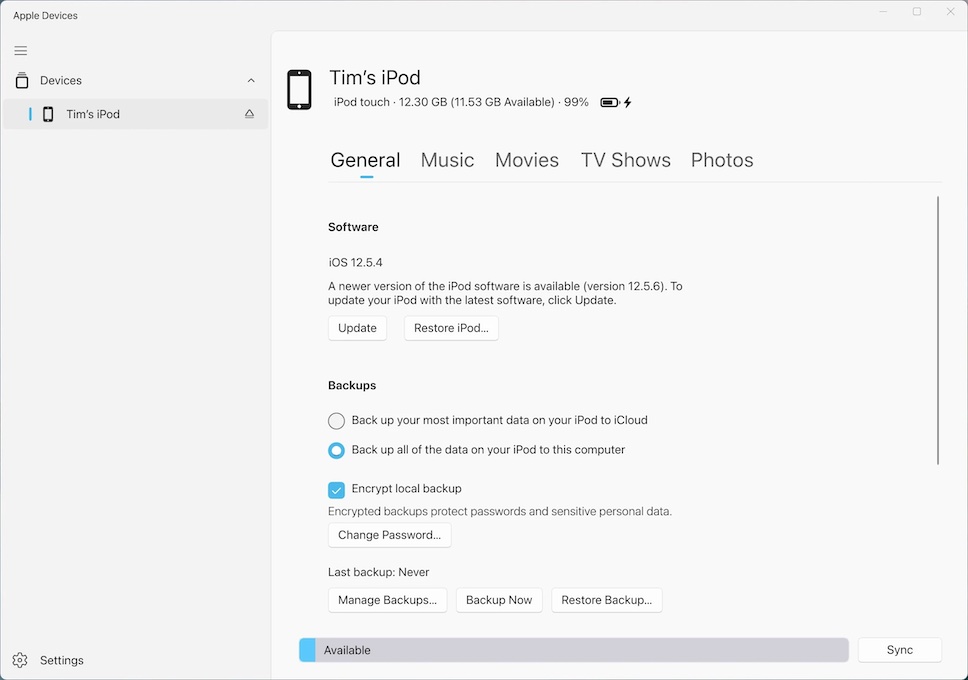Image resolution: width=968 pixels, height=680 pixels.
Task: Switch to the Music tab
Action: [x=447, y=160]
